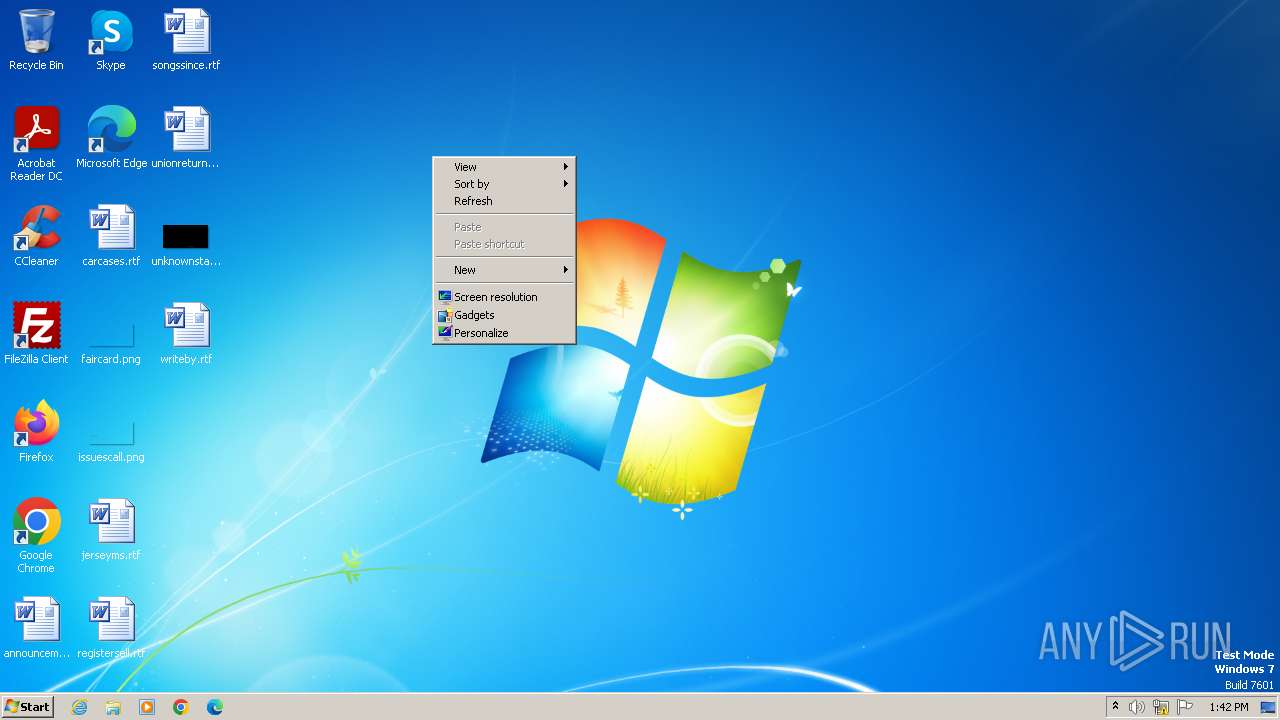The image size is (1280, 720).
Task: Open Windows Explorer from the taskbar
Action: tap(113, 707)
